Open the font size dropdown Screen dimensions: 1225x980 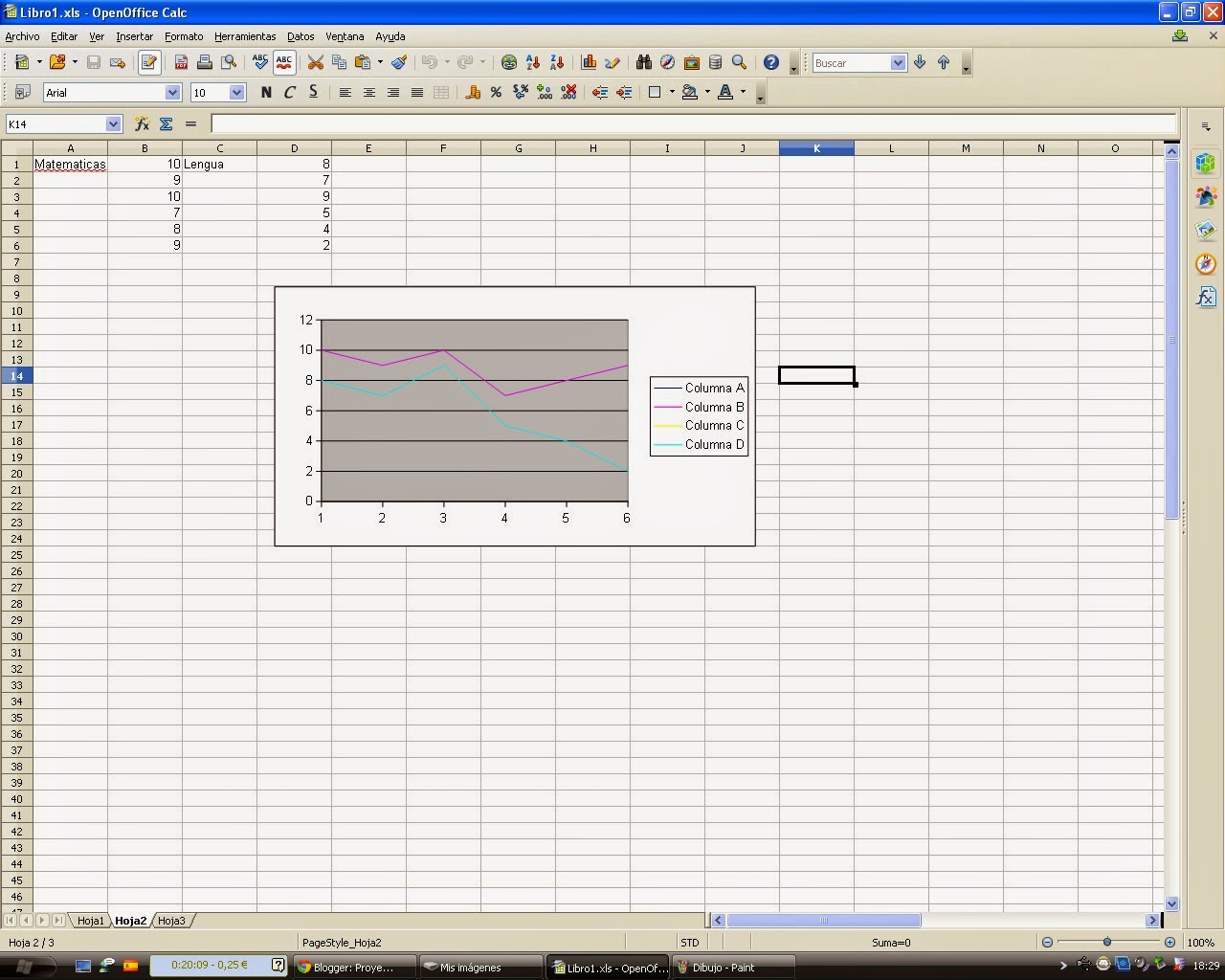(237, 92)
